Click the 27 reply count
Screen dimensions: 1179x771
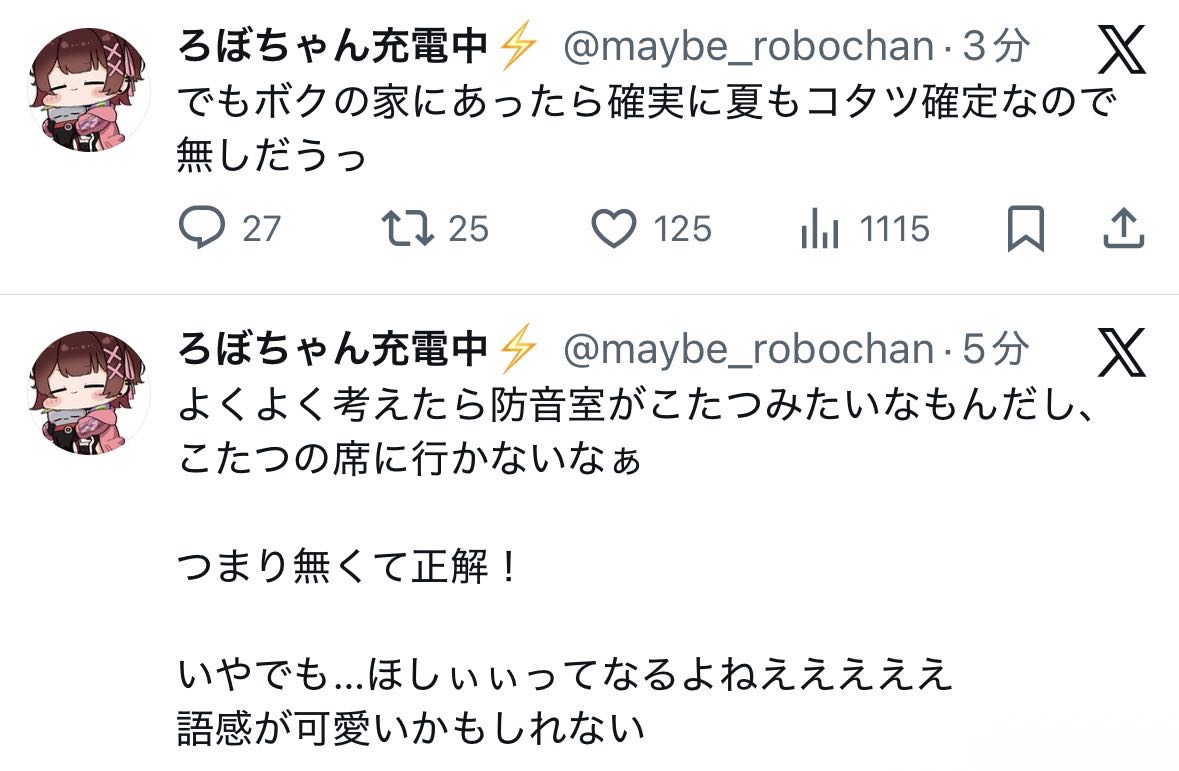click(261, 230)
